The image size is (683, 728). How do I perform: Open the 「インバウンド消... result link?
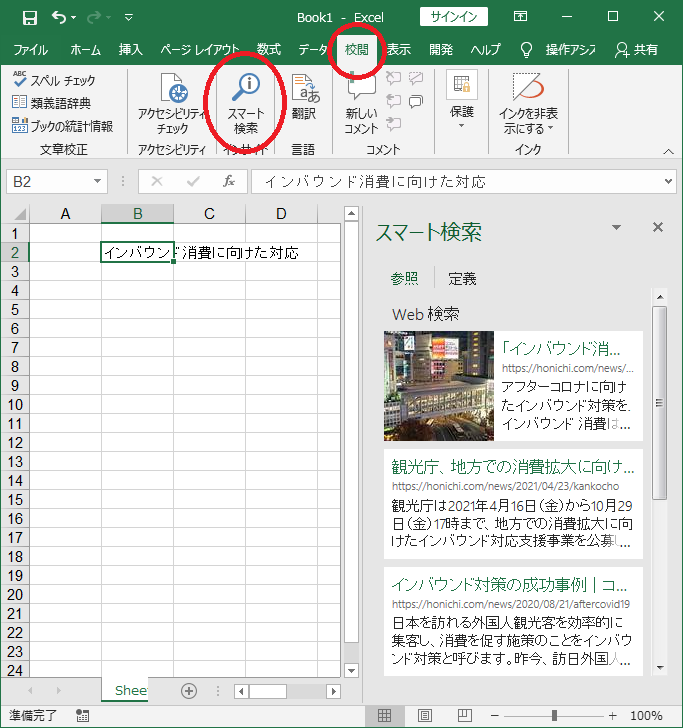tap(561, 348)
